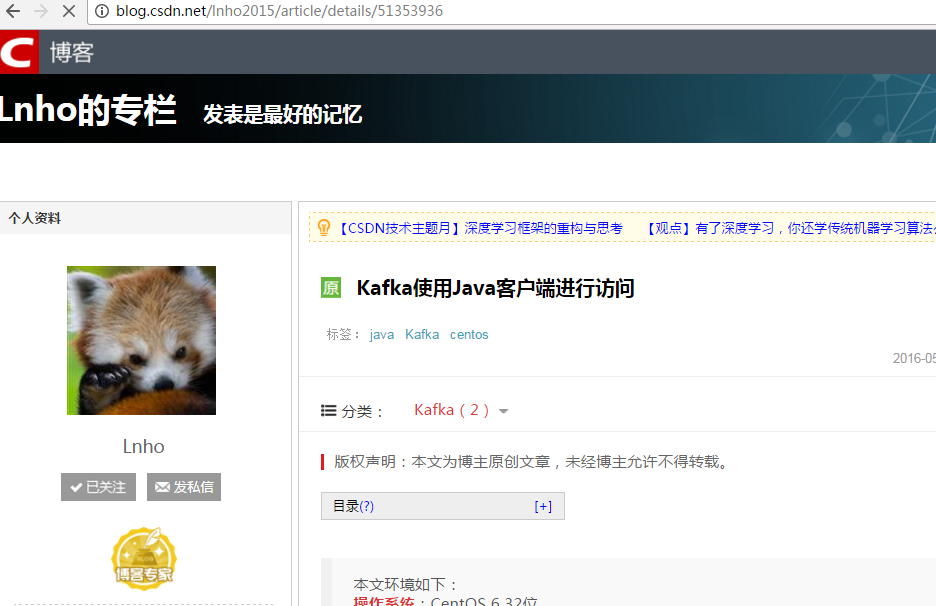Viewport: 936px width, 606px height.
Task: Stop page loading with the X button
Action: click(69, 11)
